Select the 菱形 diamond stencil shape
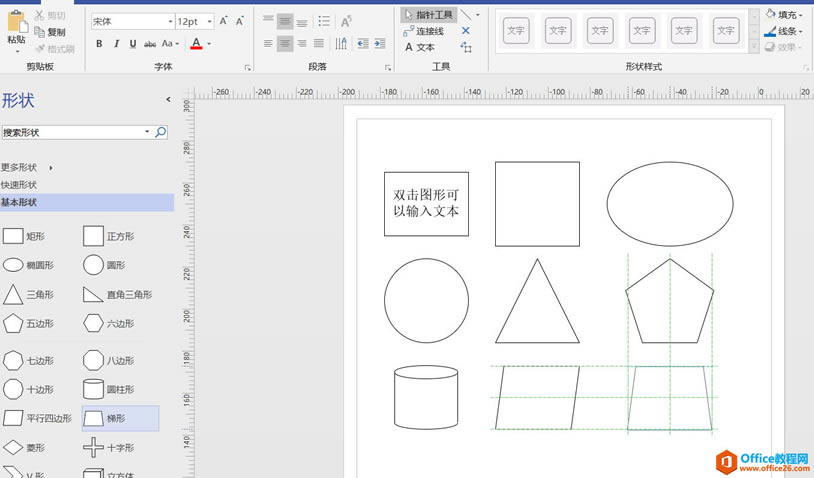The height and width of the screenshot is (478, 814). tap(24, 447)
